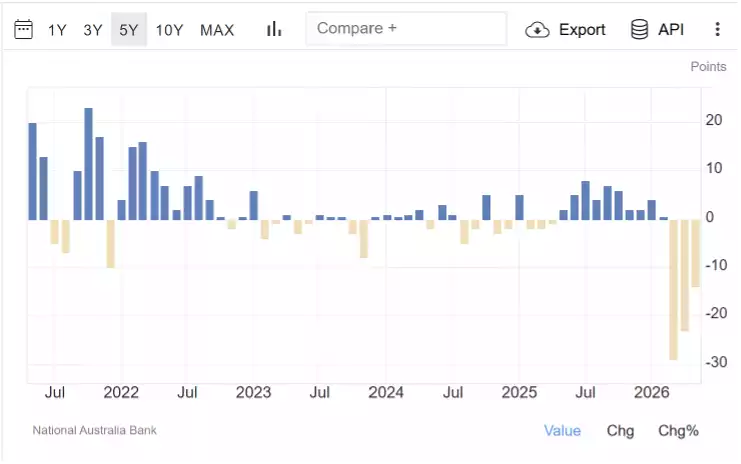The image size is (741, 464).
Task: Switch to the 10Y time range
Action: tap(169, 30)
